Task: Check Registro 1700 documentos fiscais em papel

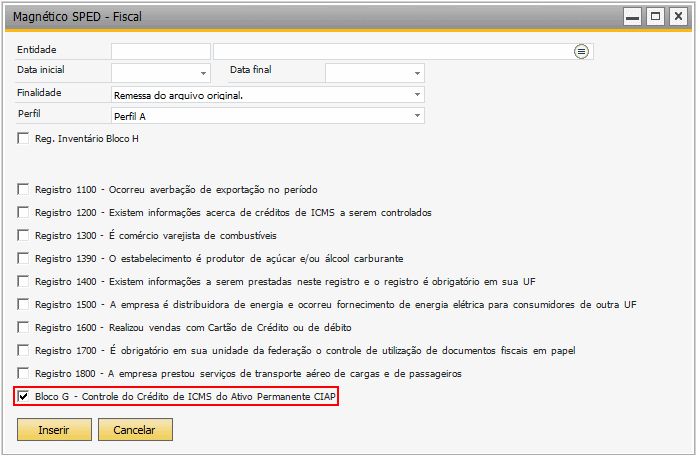Action: [23, 350]
